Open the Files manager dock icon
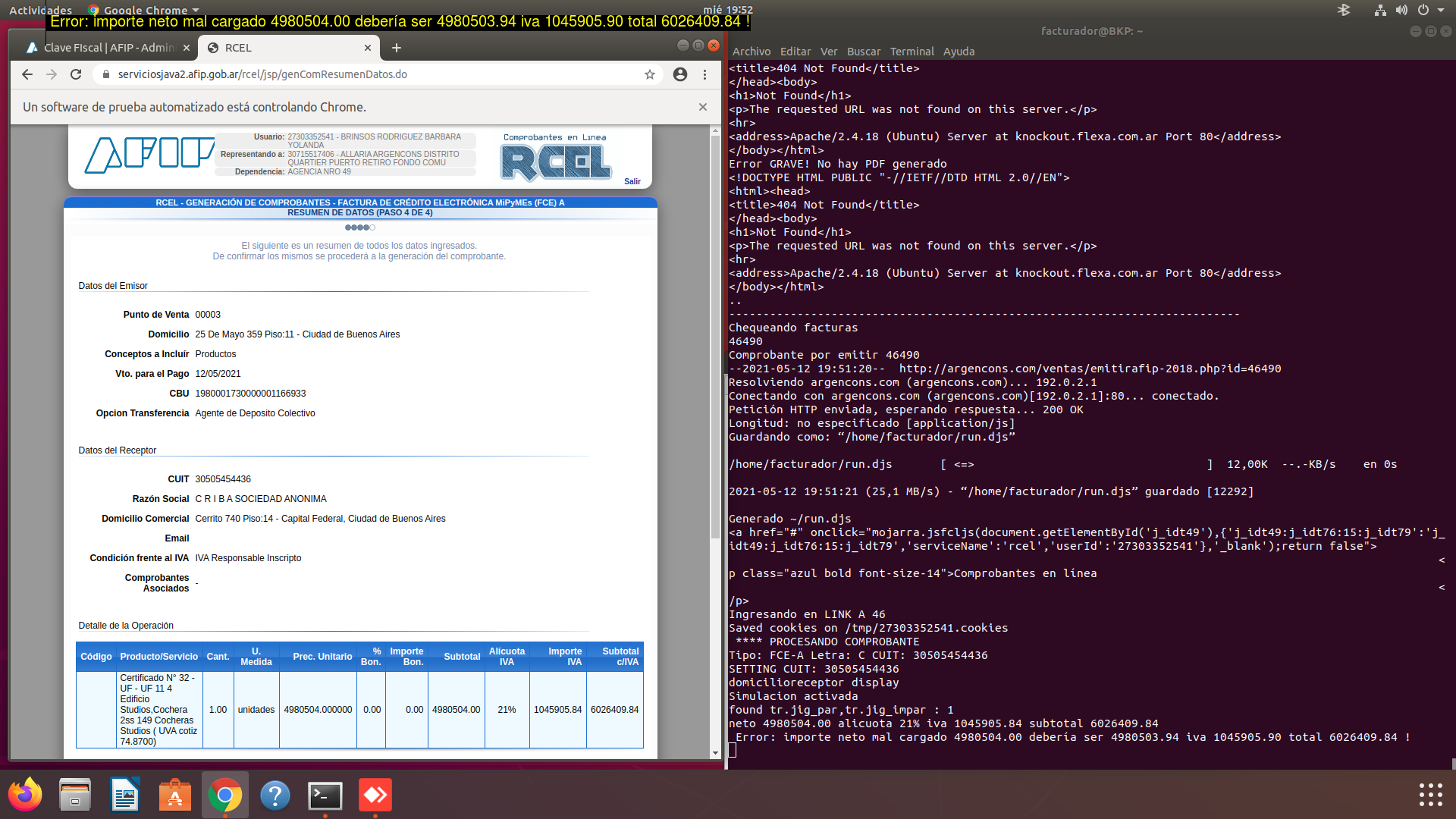Image resolution: width=1456 pixels, height=819 pixels. 75,795
